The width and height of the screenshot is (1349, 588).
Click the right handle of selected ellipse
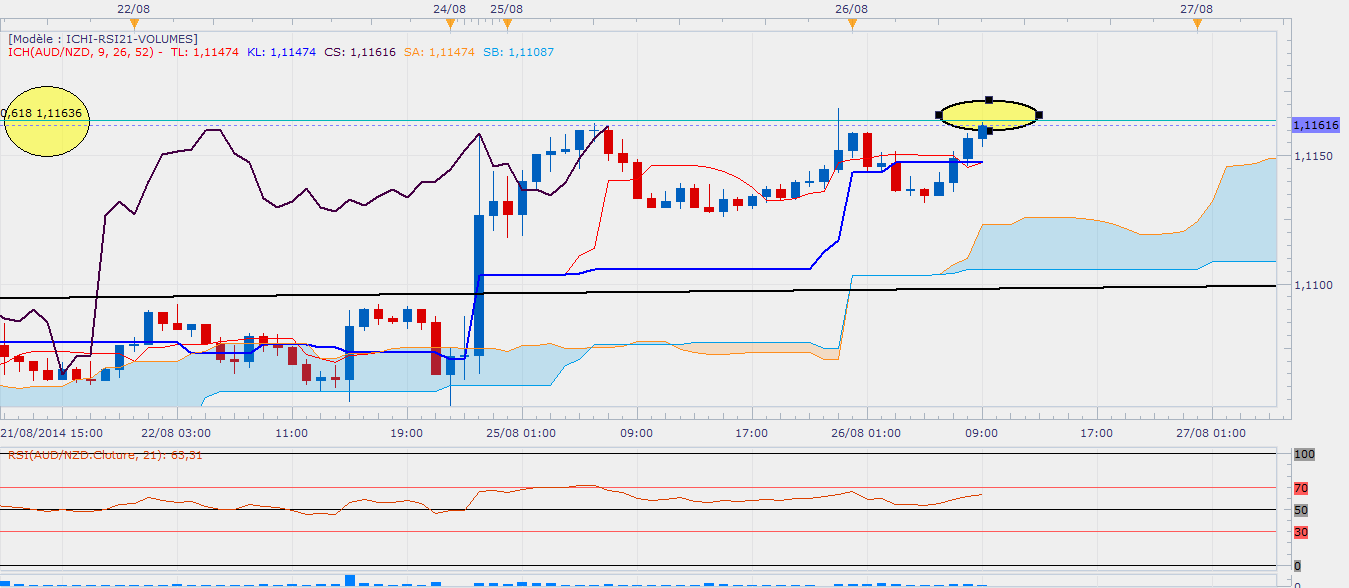[x=1040, y=115]
